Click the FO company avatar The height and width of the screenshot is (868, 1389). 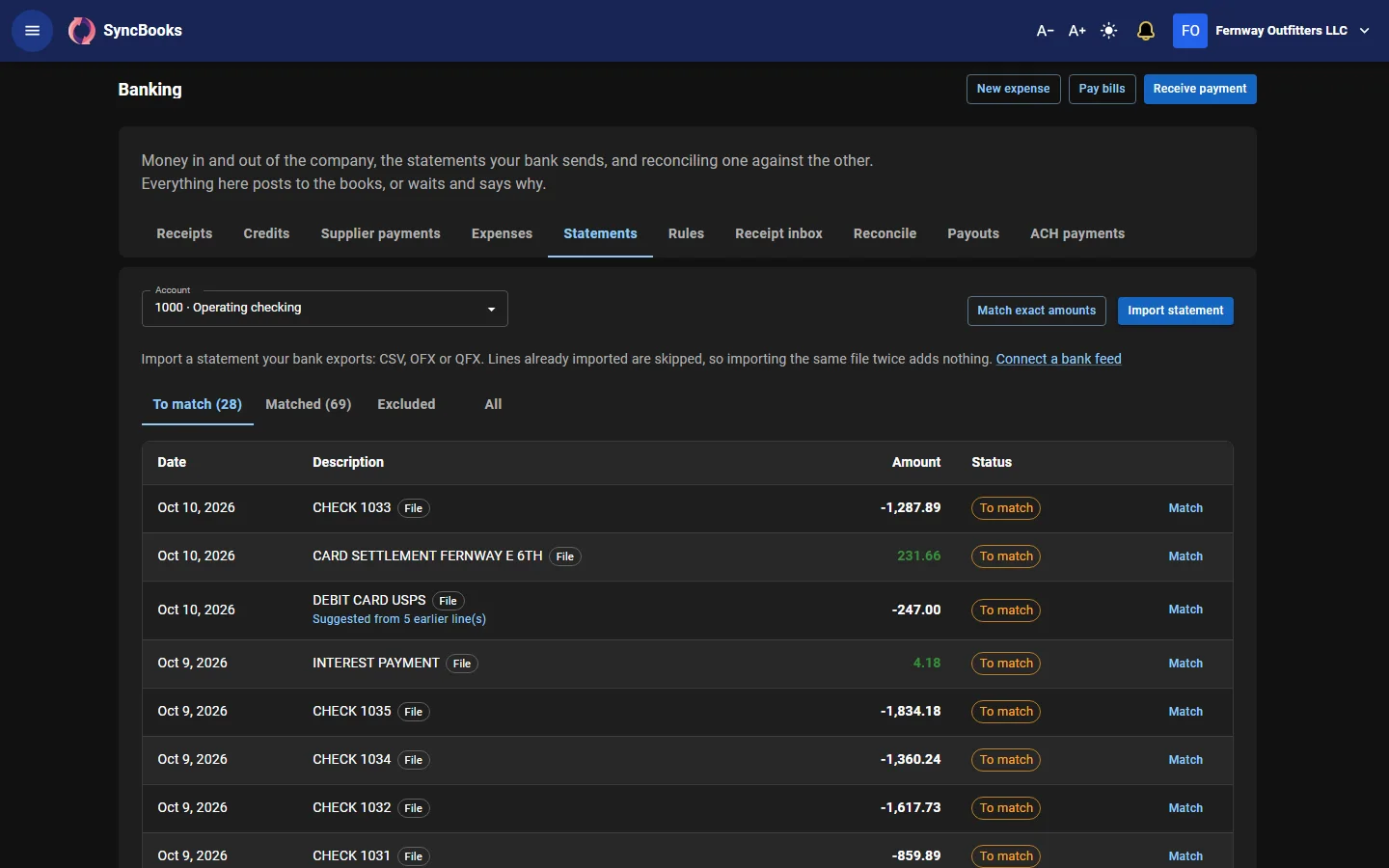click(1190, 31)
